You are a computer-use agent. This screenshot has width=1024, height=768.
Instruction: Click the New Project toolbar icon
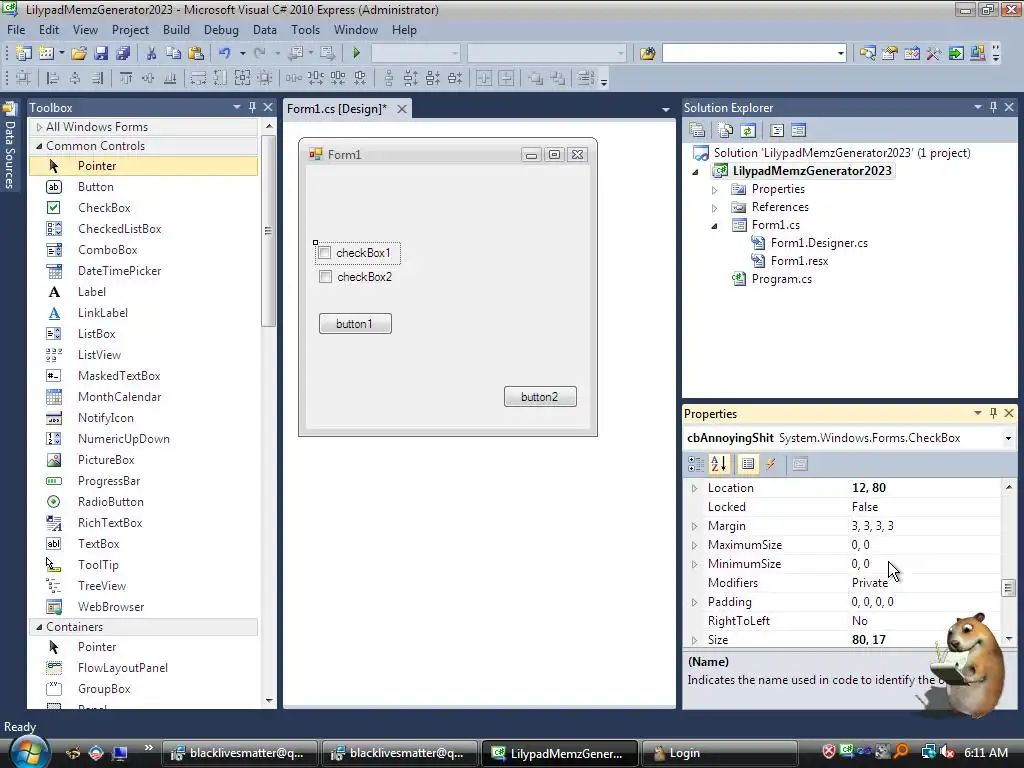tap(24, 53)
